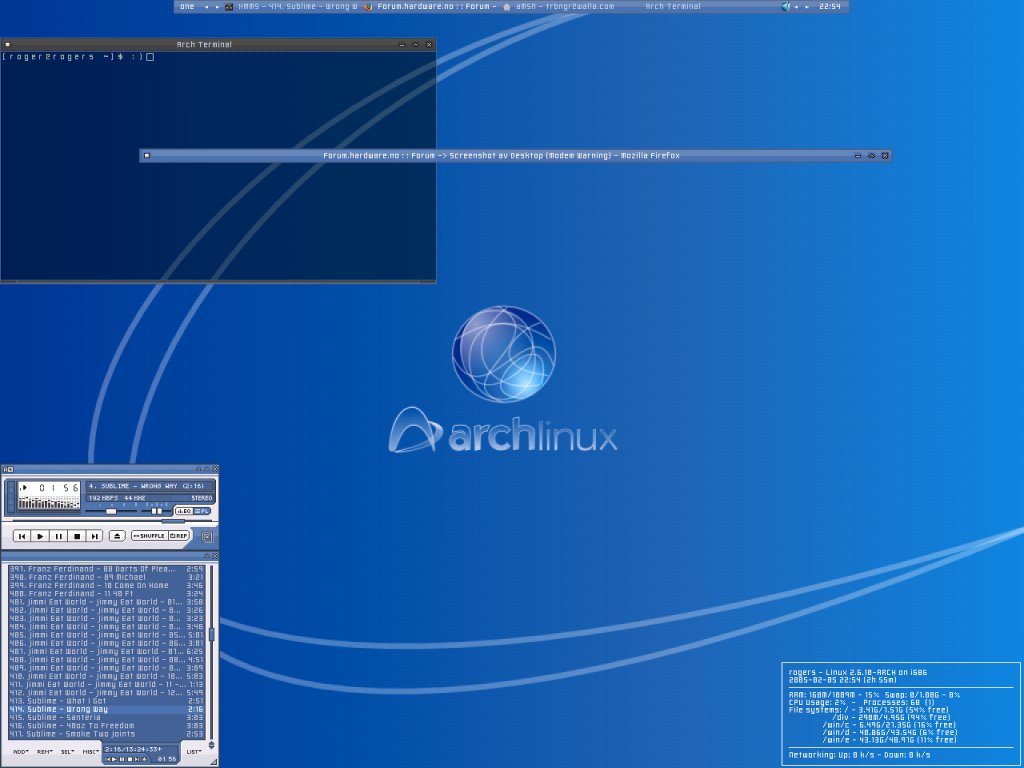The image size is (1024, 768).
Task: Click the speaker volume icon in toolbar
Action: pyautogui.click(x=786, y=7)
